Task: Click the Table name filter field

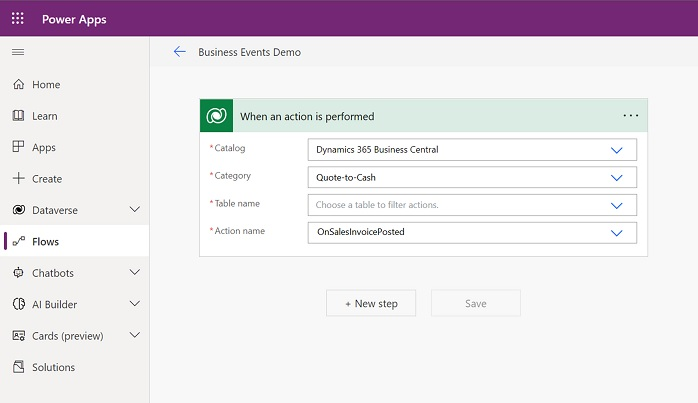Action: pyautogui.click(x=460, y=205)
